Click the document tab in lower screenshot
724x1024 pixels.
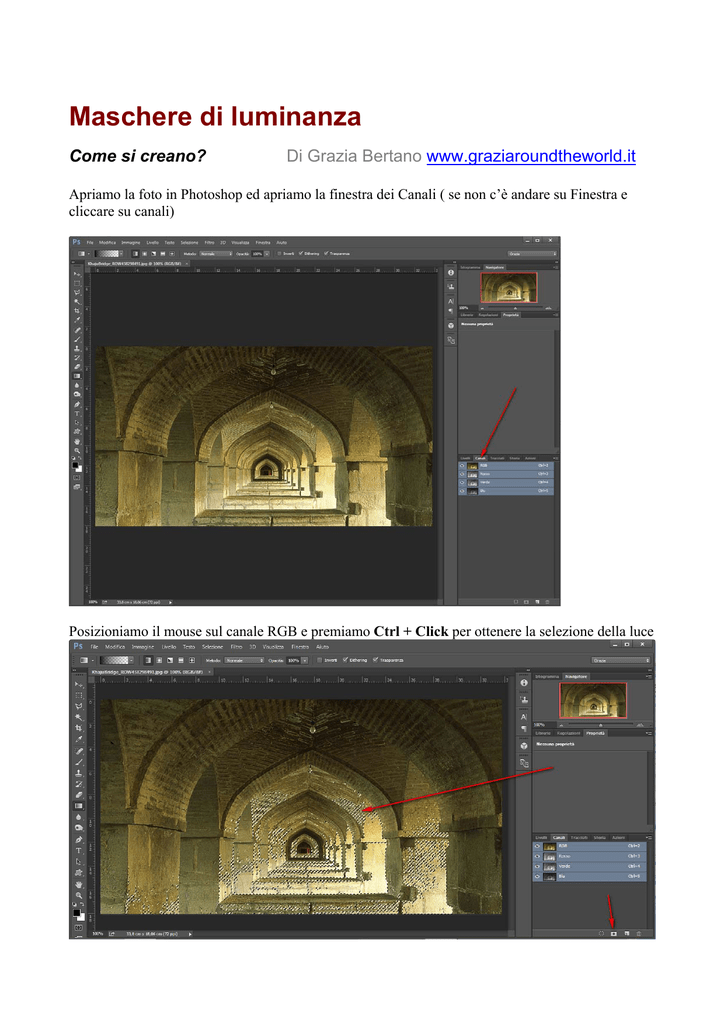point(151,672)
